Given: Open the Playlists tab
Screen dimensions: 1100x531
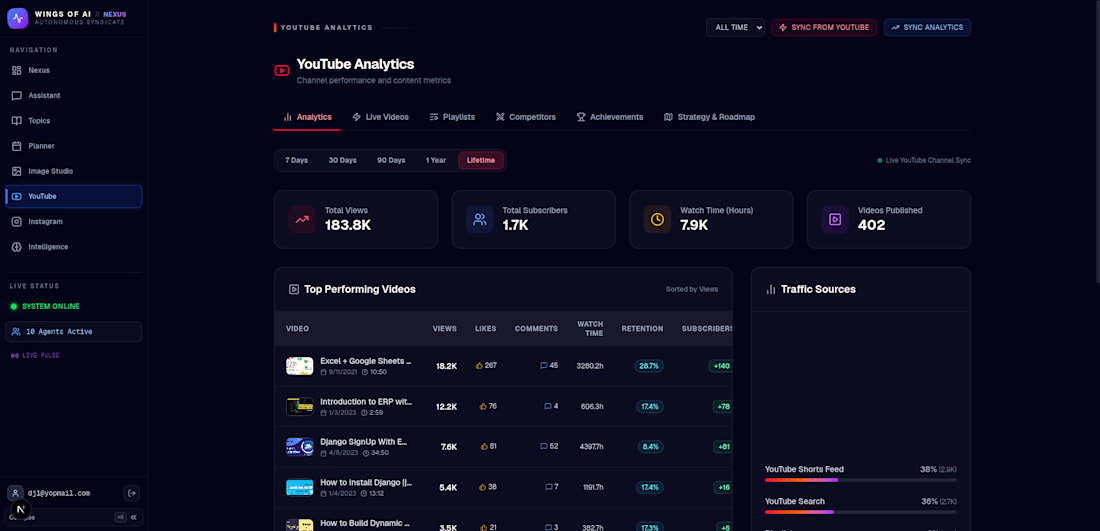Looking at the screenshot, I should (x=452, y=117).
